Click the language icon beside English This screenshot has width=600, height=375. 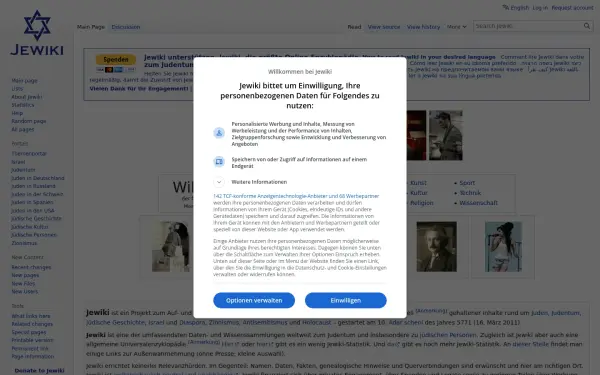(x=506, y=7)
